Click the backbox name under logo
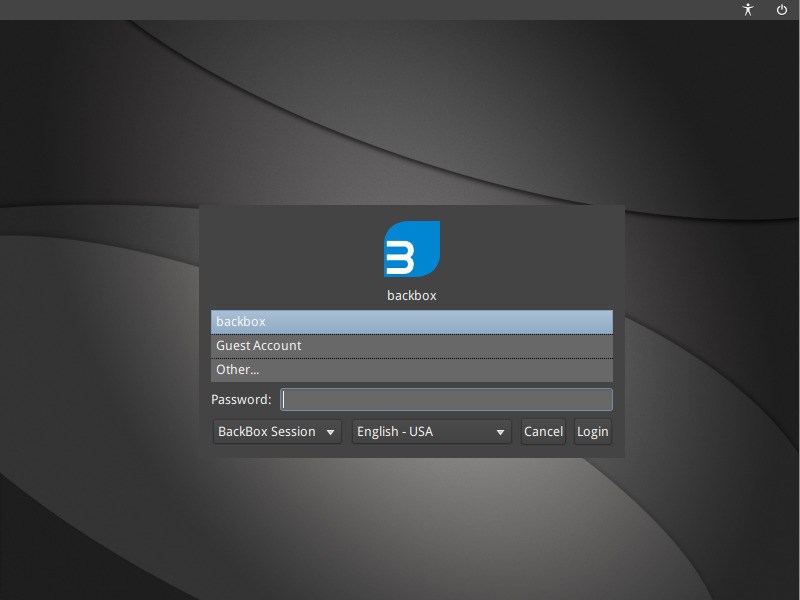Viewport: 800px width, 600px height. (412, 296)
